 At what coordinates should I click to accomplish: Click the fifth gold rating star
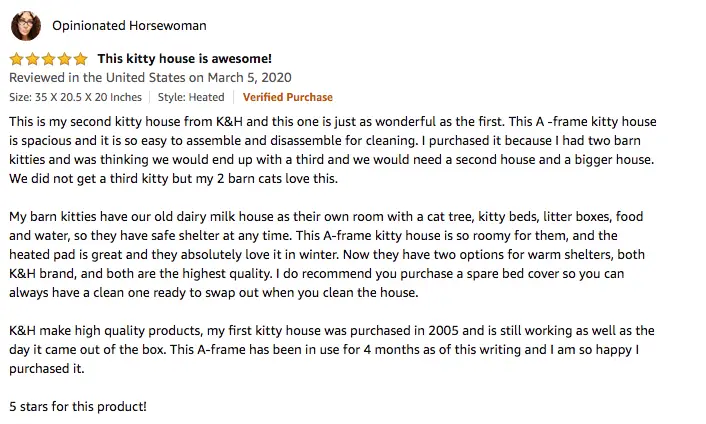81,59
